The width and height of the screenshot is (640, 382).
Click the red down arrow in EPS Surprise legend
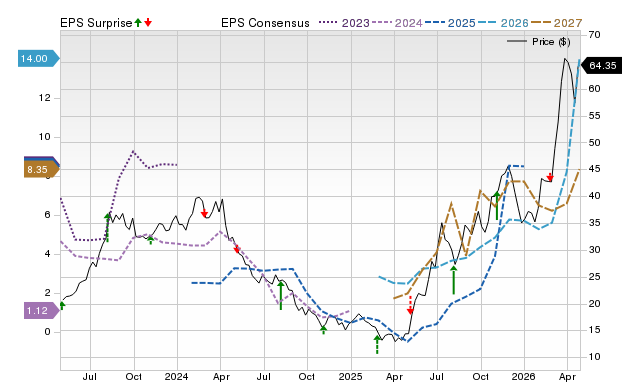click(x=148, y=23)
